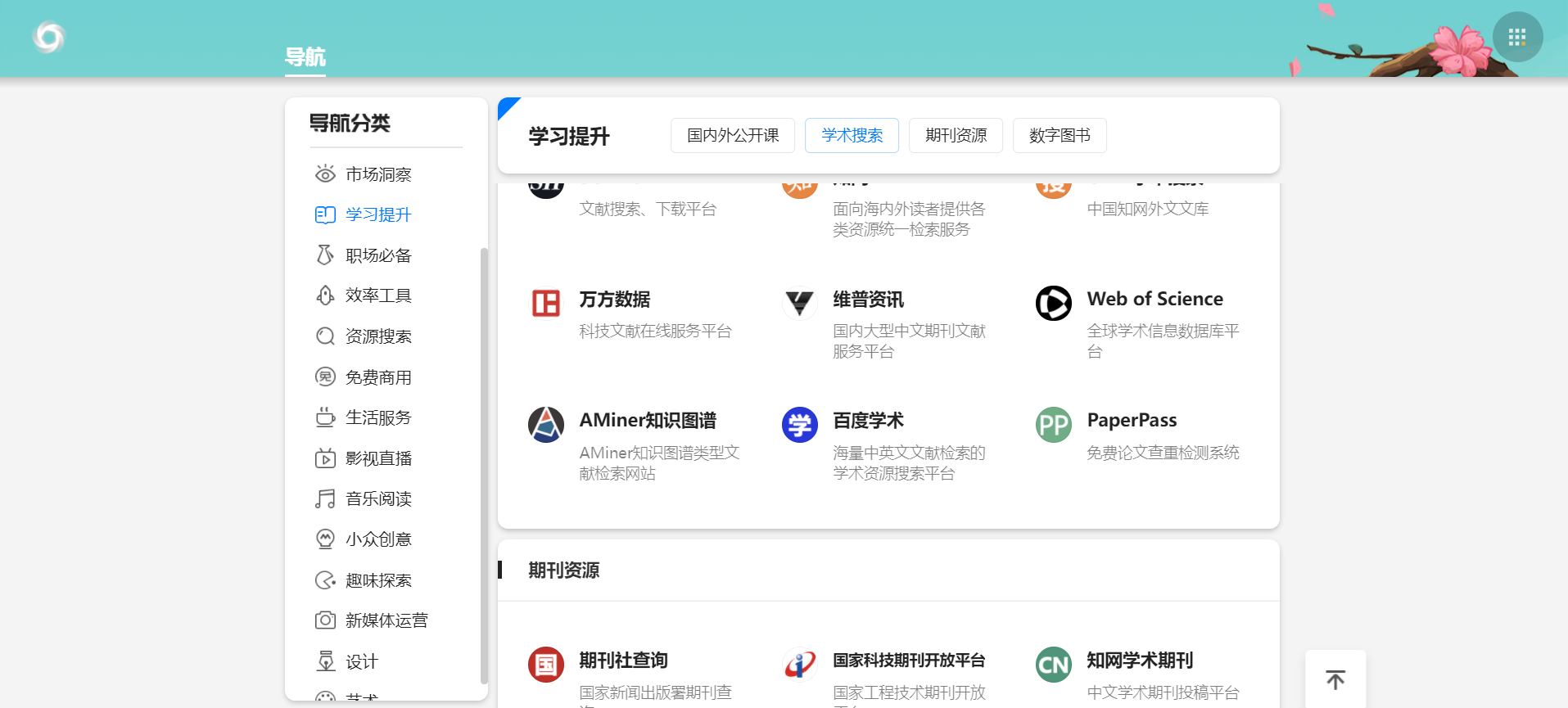Open 百度学术 link
Viewport: 1568px width, 708px height.
[x=869, y=421]
